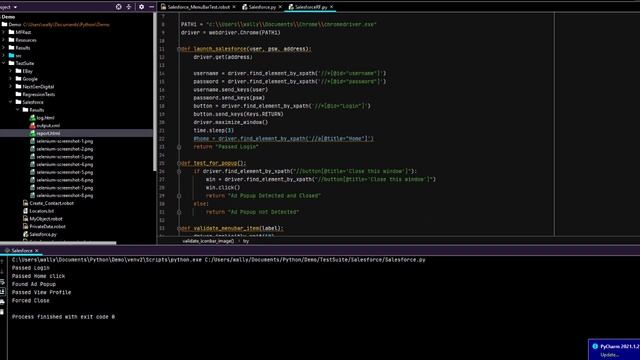Close the Salesforce_MenuBarTest.robot tab

tap(234, 7)
